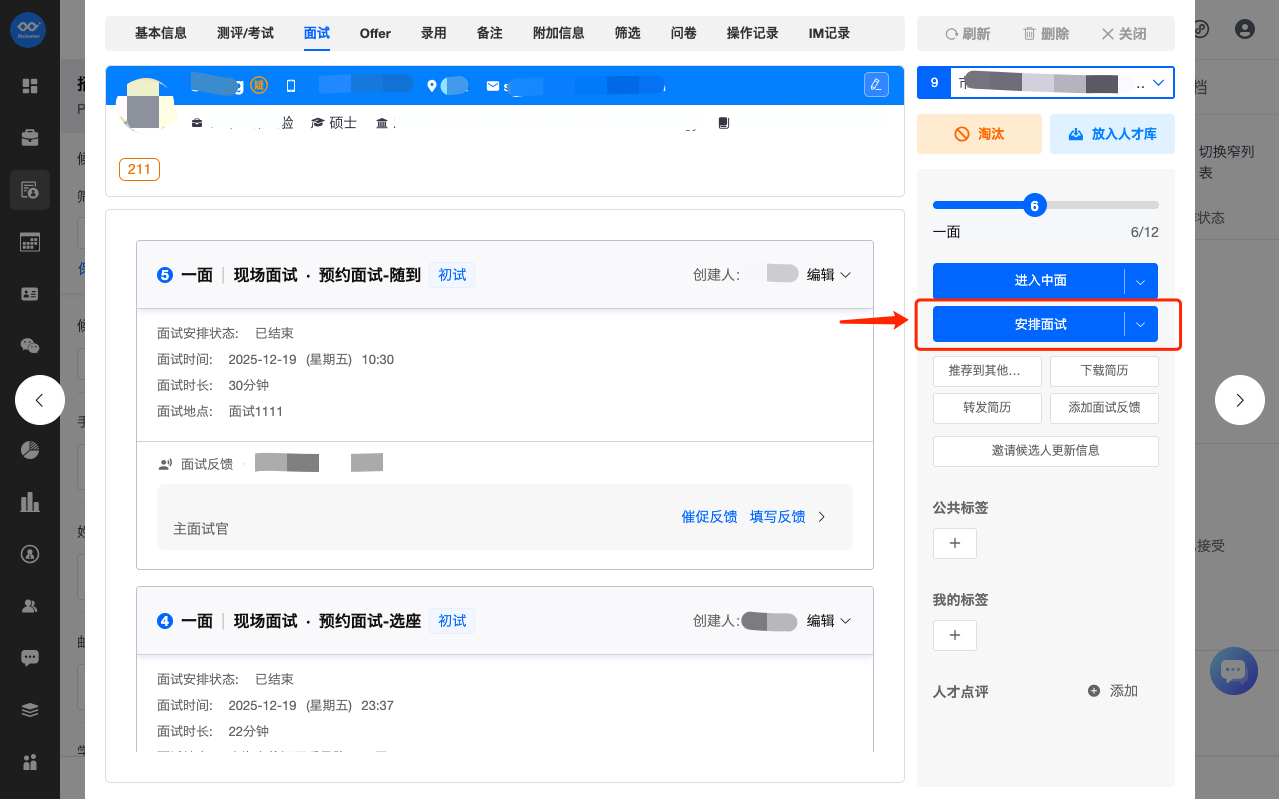Click the 刷新 refresh button

(968, 34)
